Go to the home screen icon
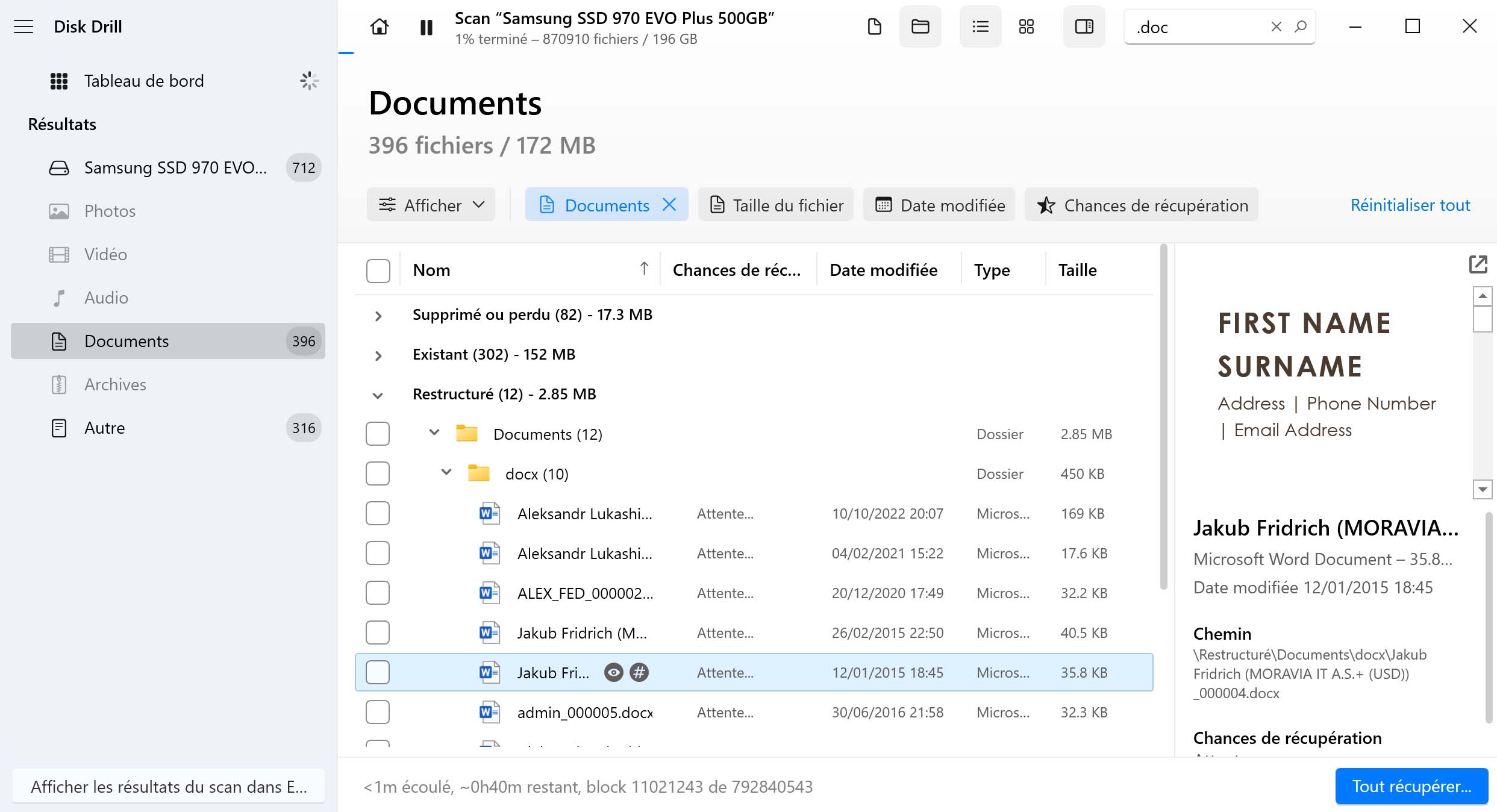 [379, 27]
